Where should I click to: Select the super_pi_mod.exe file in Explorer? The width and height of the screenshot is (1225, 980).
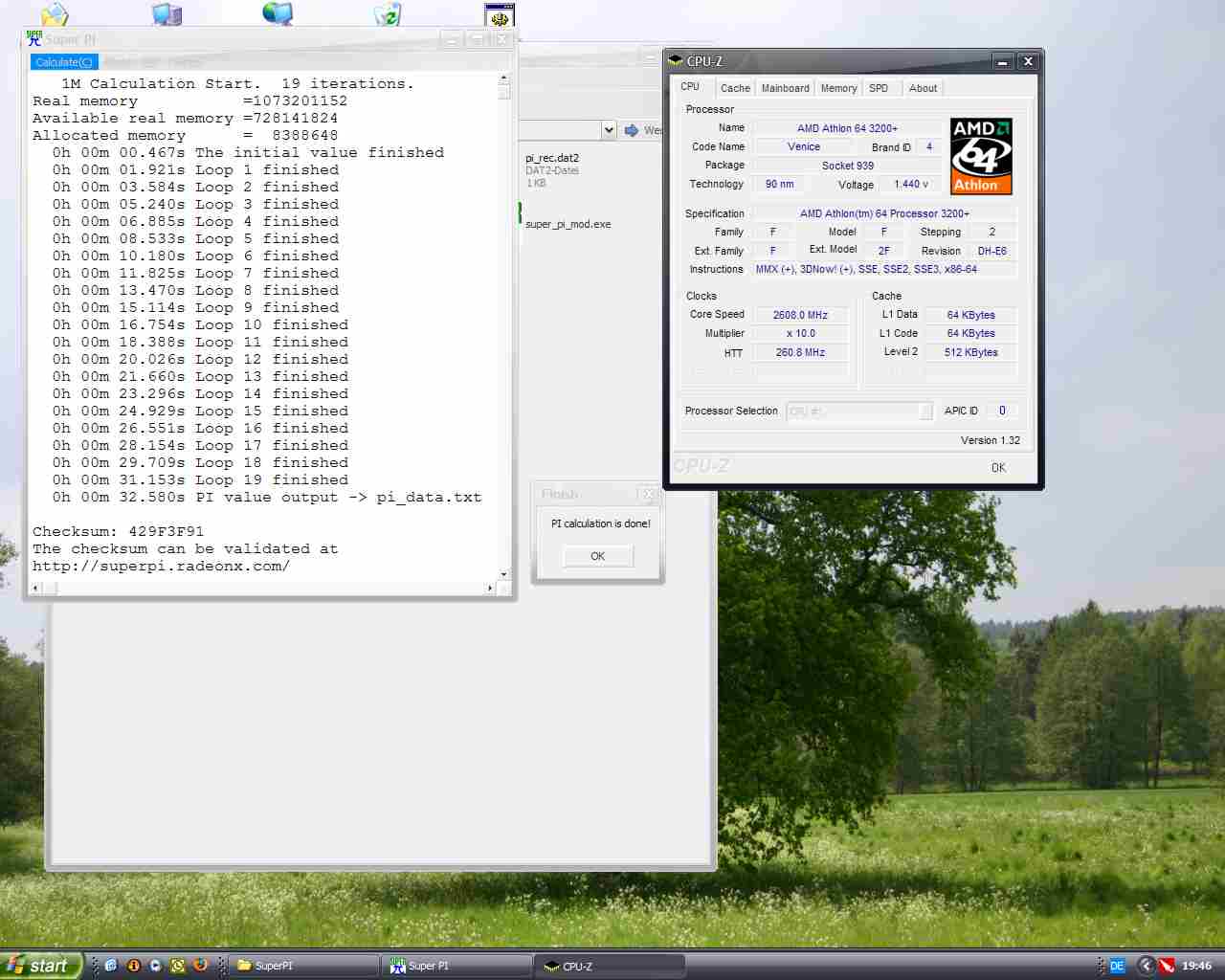(568, 224)
